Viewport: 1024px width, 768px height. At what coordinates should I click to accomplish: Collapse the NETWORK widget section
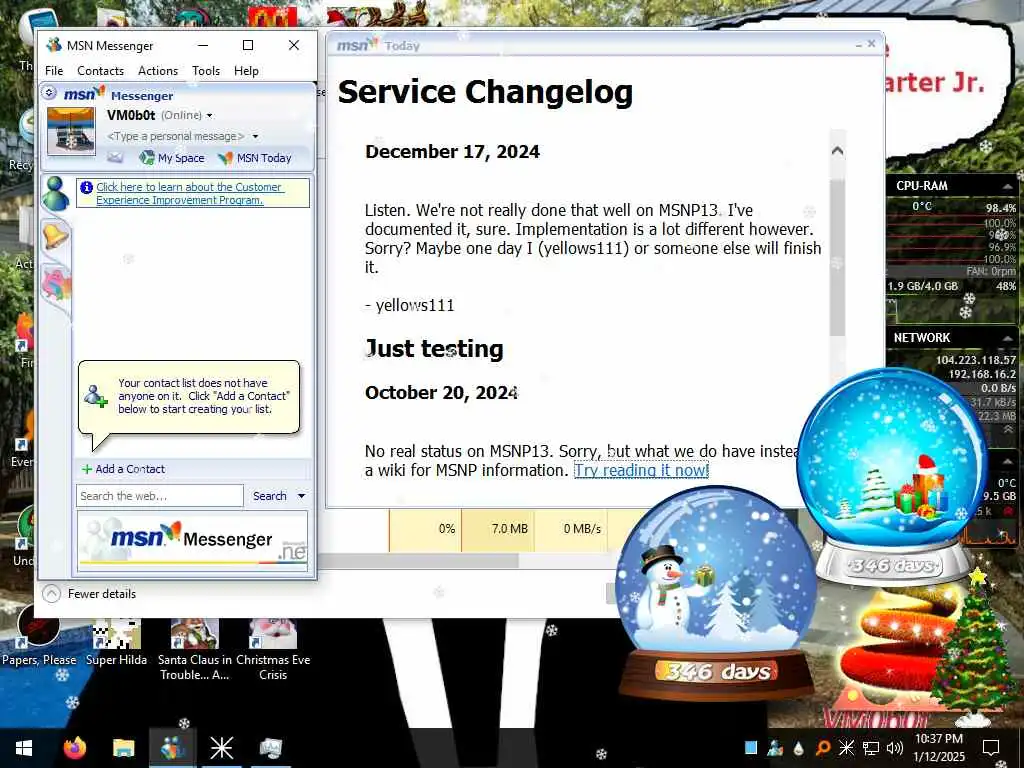coord(1007,338)
